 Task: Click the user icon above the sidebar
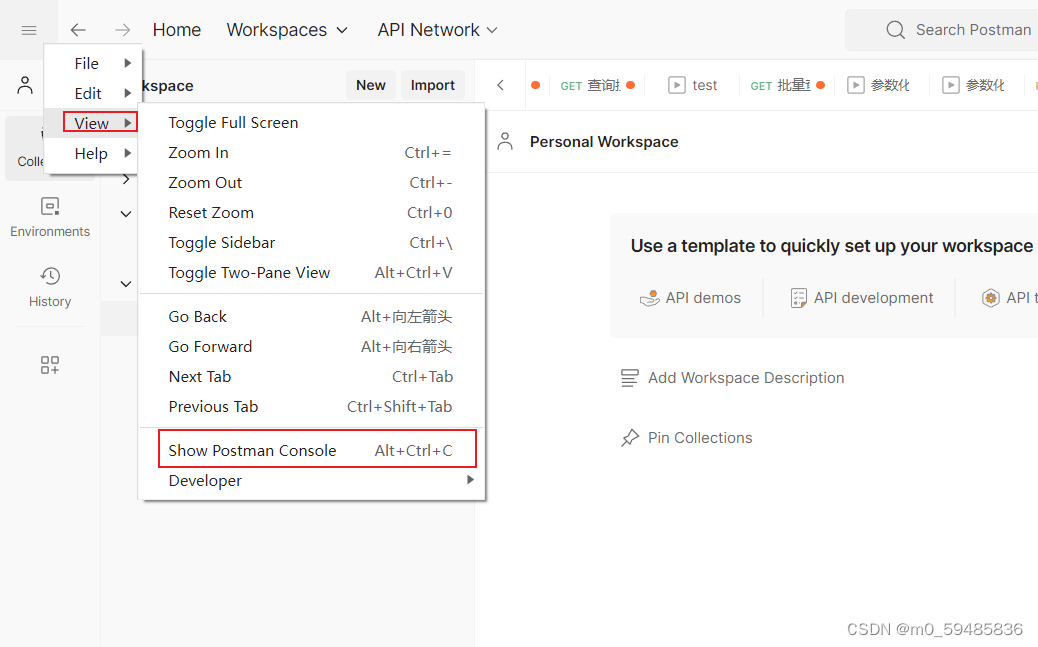pyautogui.click(x=25, y=85)
